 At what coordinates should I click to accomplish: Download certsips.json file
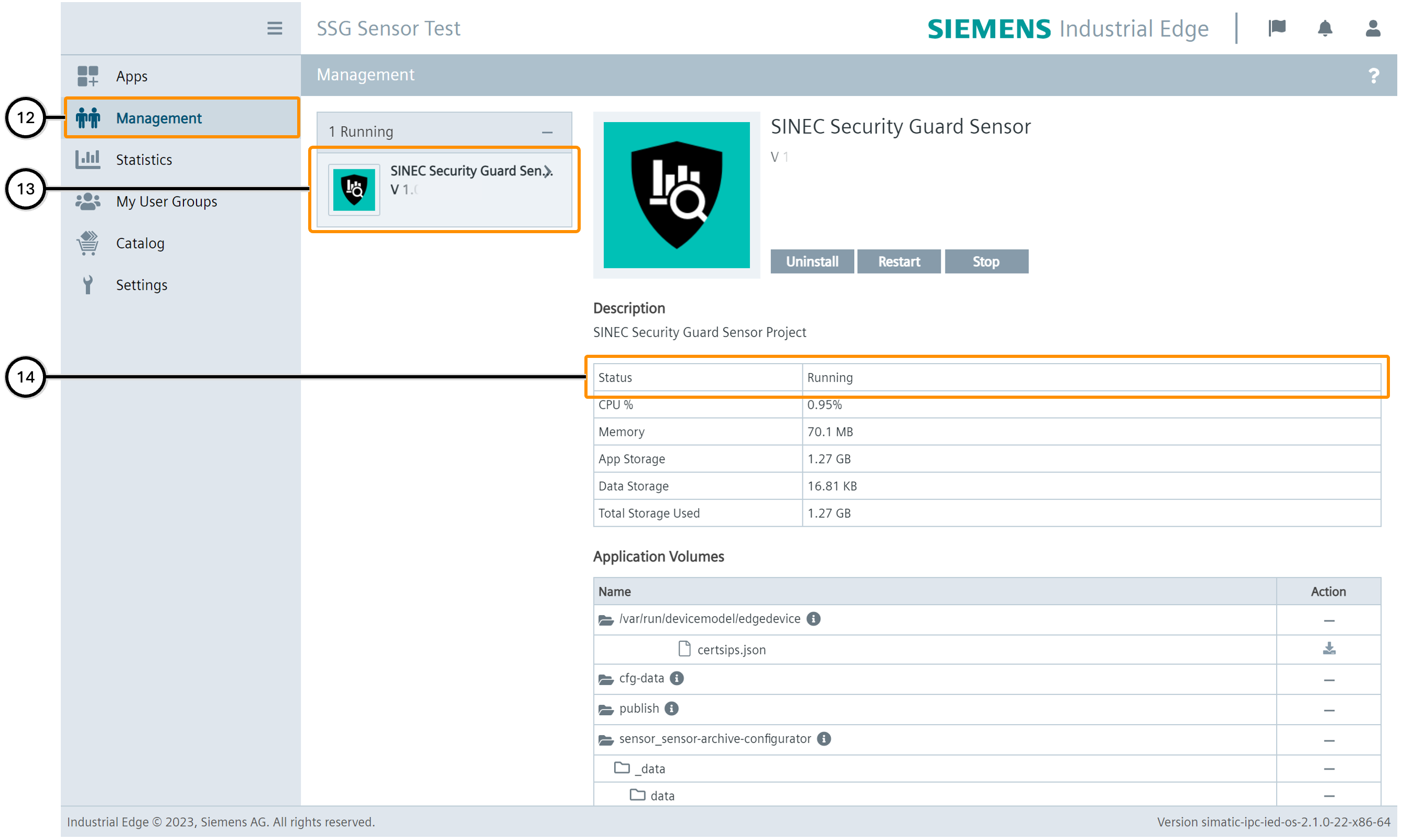click(x=1329, y=649)
